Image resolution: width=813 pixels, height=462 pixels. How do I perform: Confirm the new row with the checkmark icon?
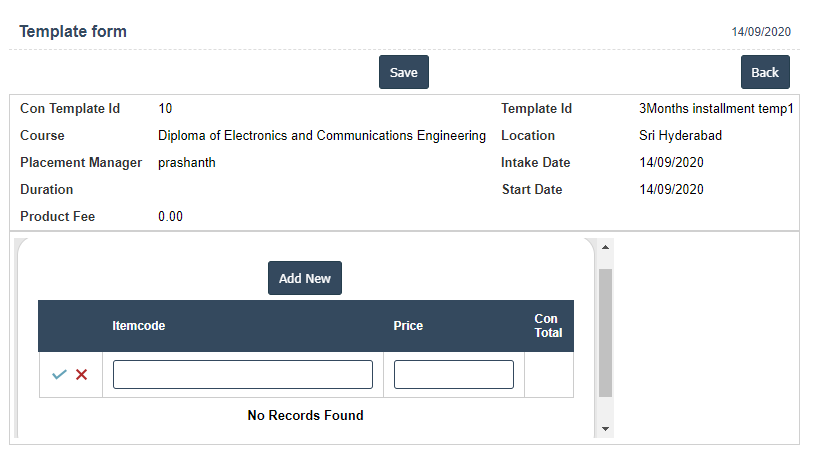[x=59, y=374]
